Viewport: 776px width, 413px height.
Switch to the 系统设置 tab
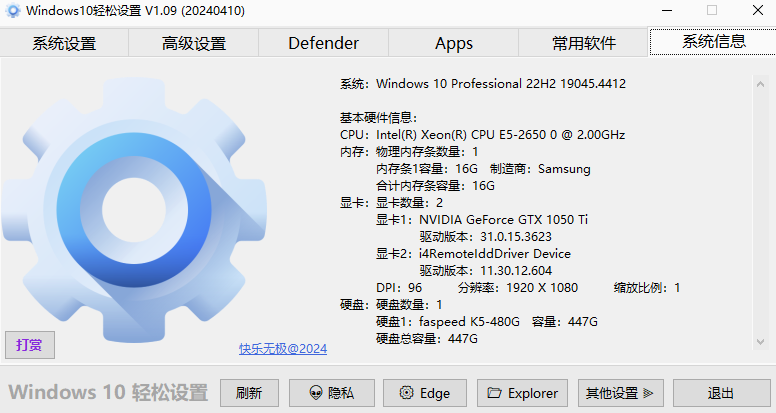(64, 43)
